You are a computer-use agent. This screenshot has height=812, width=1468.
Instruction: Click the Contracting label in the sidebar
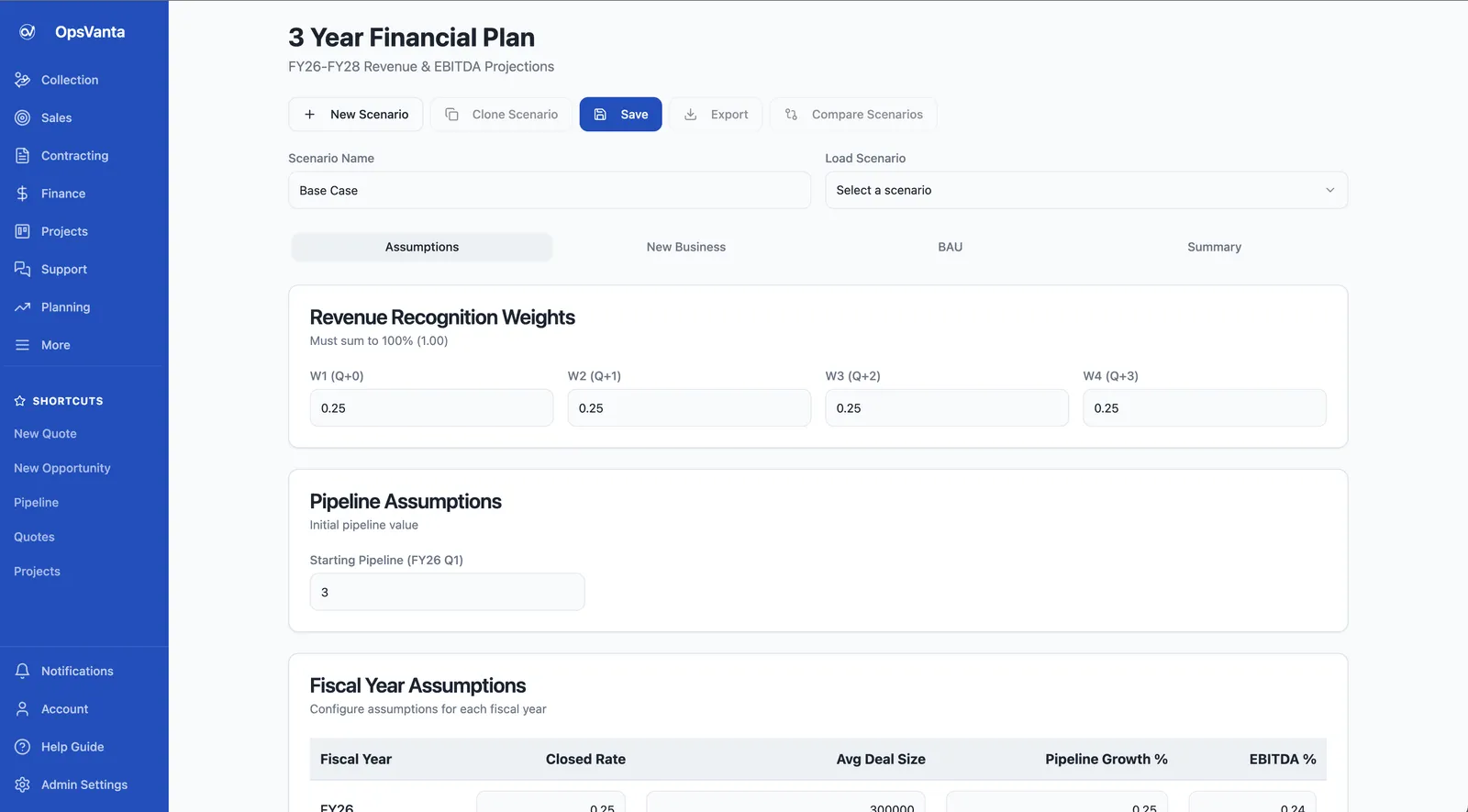click(75, 156)
